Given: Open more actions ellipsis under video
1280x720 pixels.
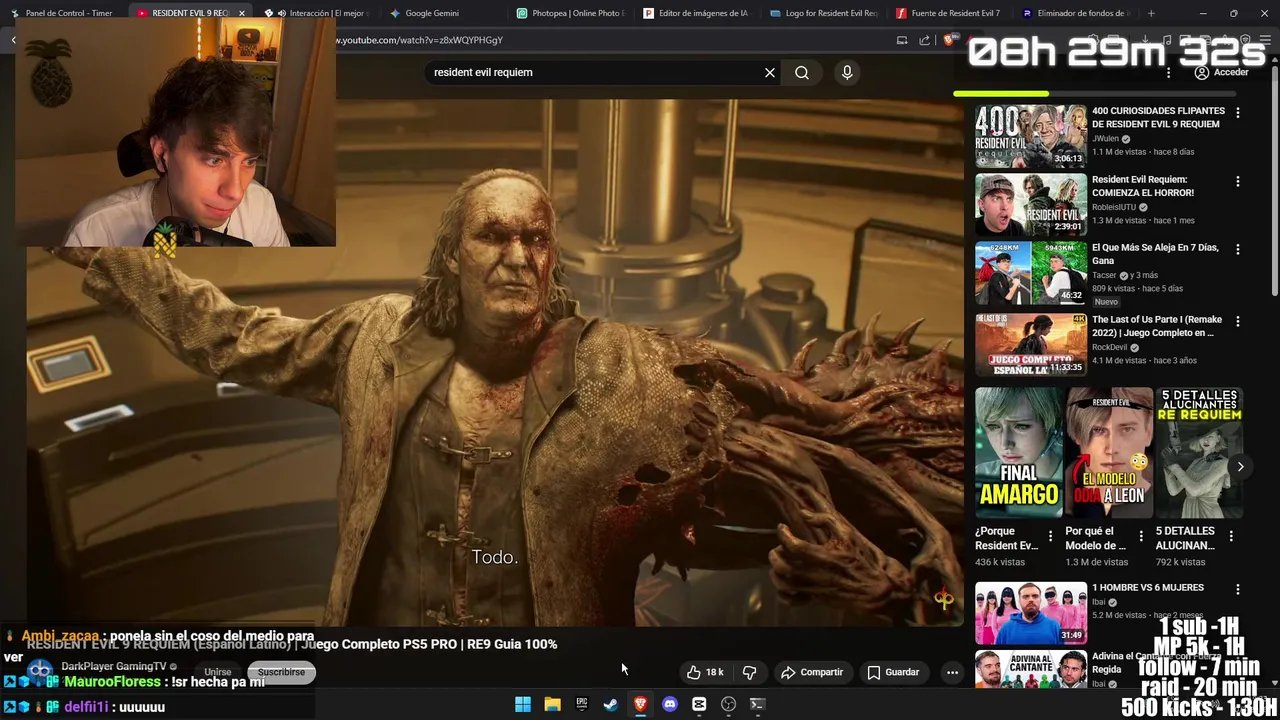Looking at the screenshot, I should coord(952,672).
